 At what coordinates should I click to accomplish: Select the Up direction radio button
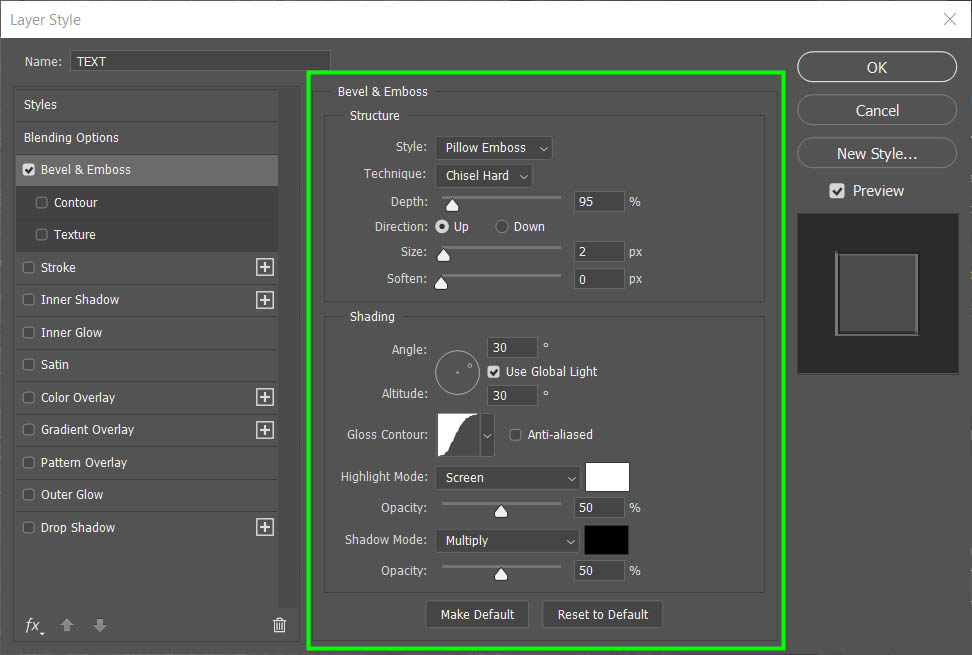coord(442,227)
